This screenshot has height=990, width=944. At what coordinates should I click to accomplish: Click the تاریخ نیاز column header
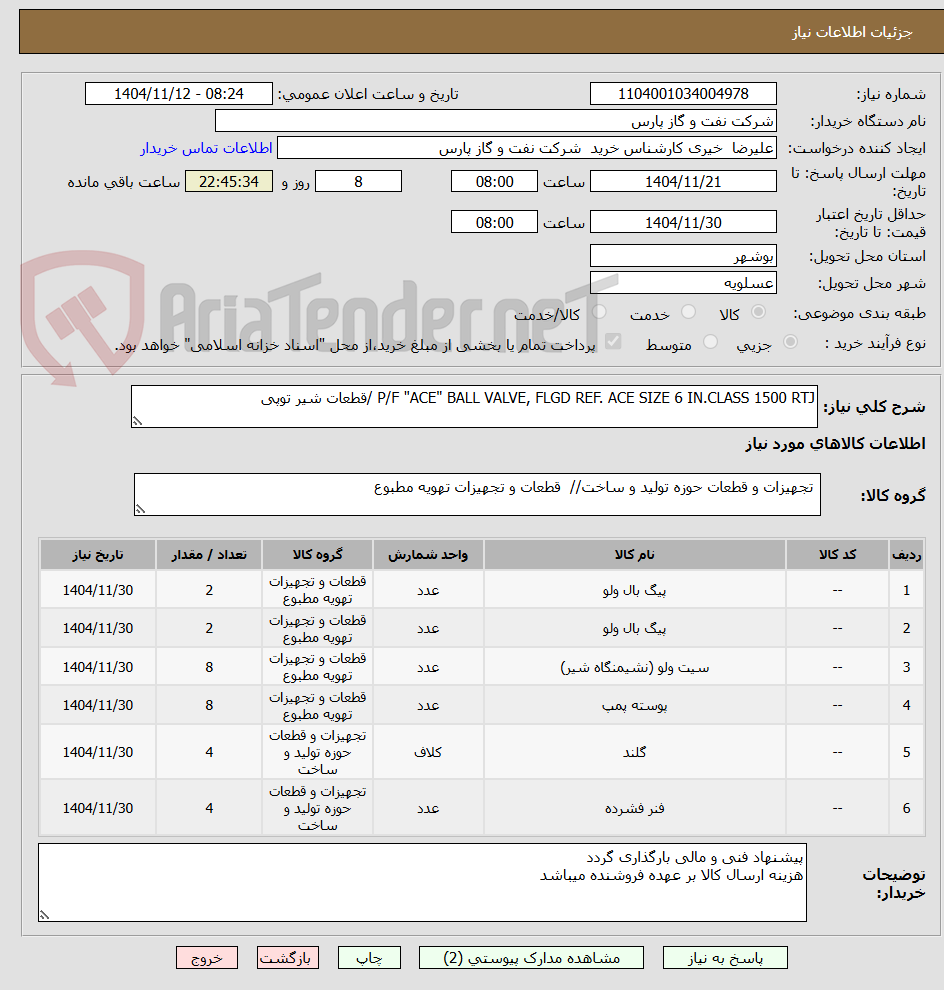pos(98,554)
